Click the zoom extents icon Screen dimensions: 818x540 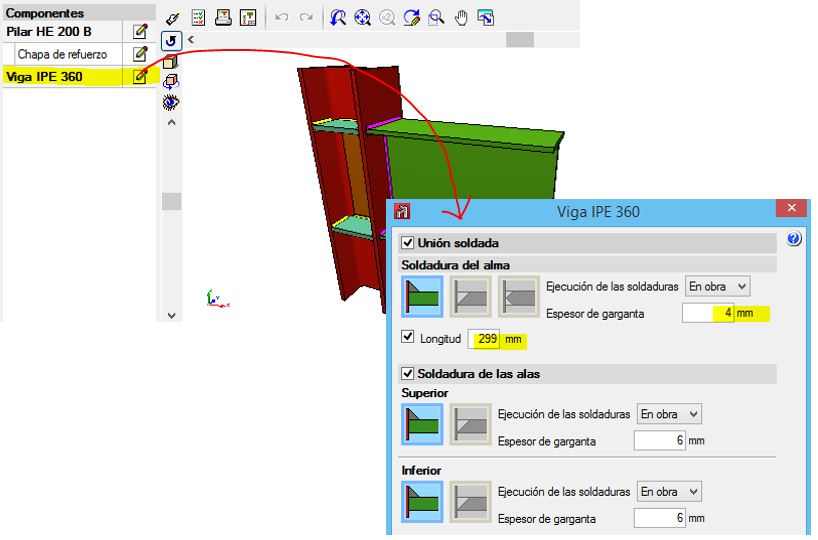(x=362, y=18)
